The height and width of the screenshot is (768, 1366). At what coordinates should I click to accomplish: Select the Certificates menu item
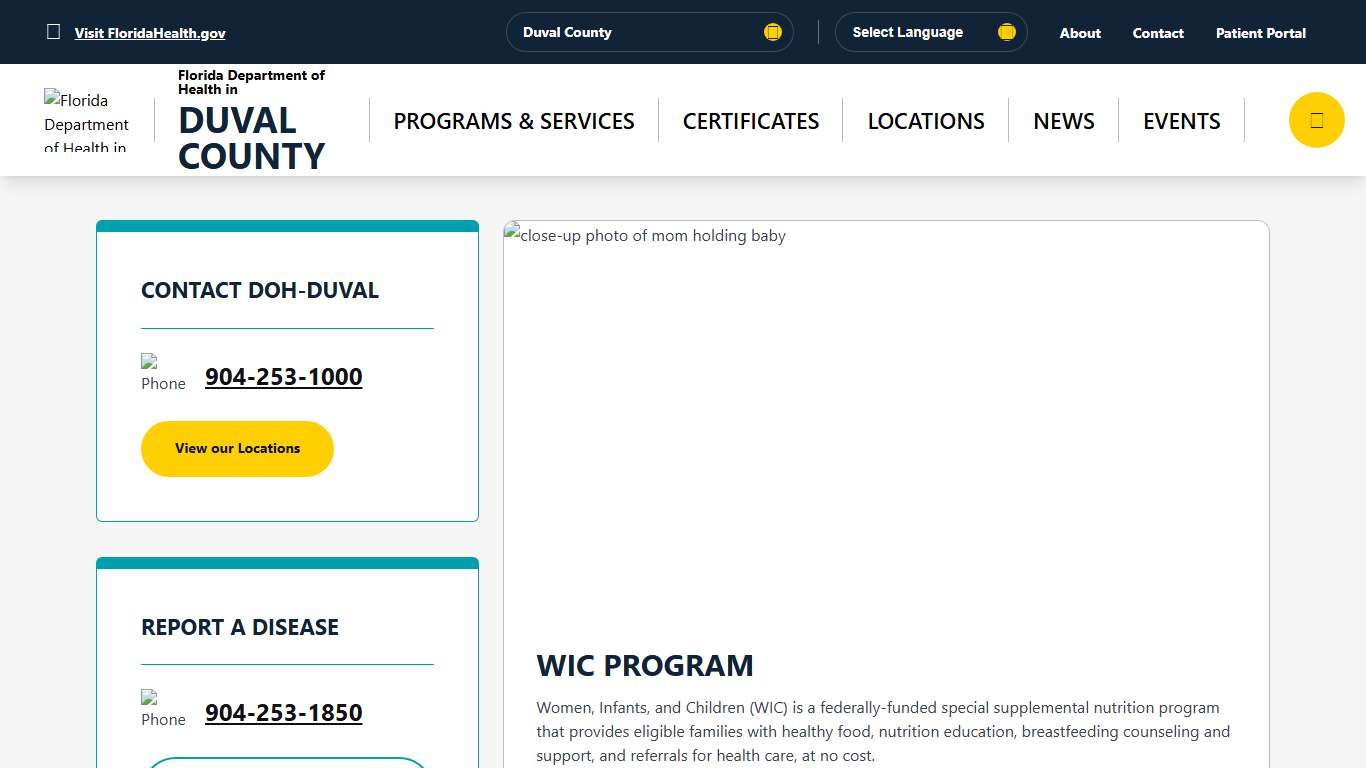tap(751, 121)
